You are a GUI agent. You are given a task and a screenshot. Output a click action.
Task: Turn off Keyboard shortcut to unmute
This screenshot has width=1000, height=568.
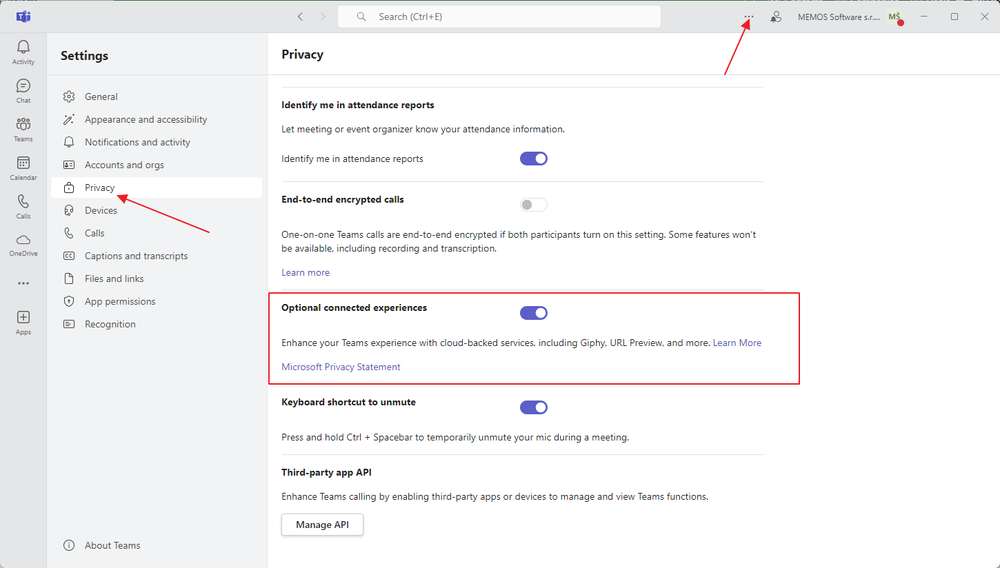tap(534, 407)
